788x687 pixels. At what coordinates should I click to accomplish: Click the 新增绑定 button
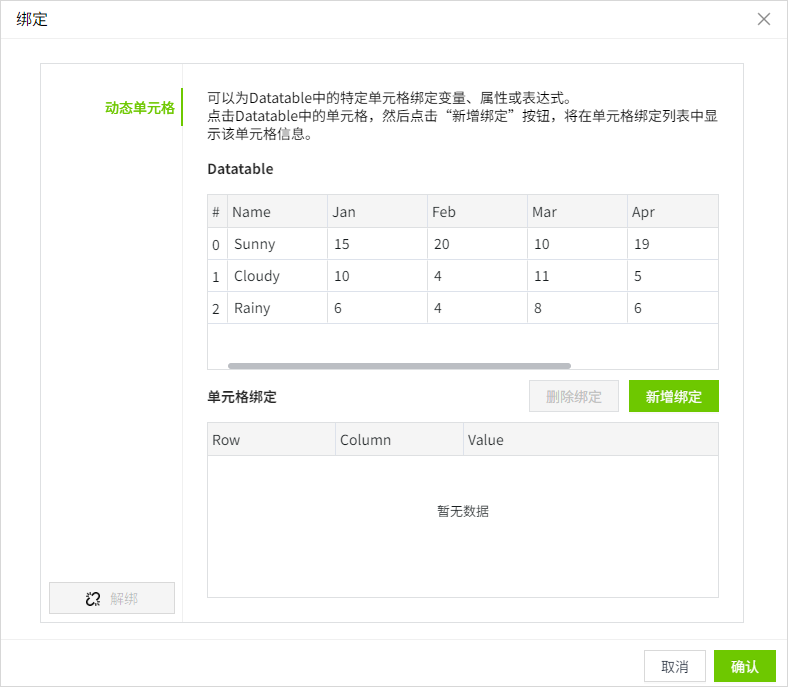[x=673, y=397]
